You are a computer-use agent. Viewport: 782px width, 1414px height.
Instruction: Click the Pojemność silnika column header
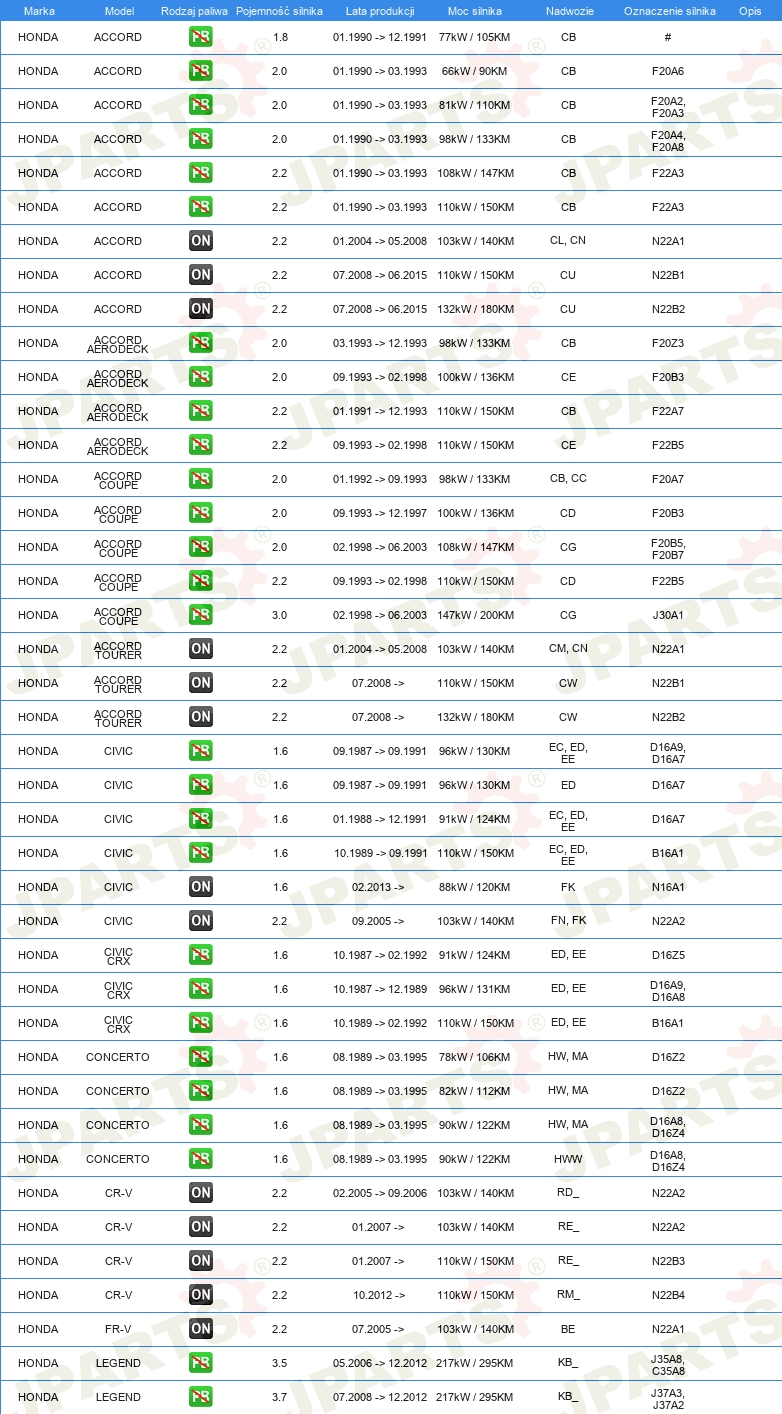point(279,10)
